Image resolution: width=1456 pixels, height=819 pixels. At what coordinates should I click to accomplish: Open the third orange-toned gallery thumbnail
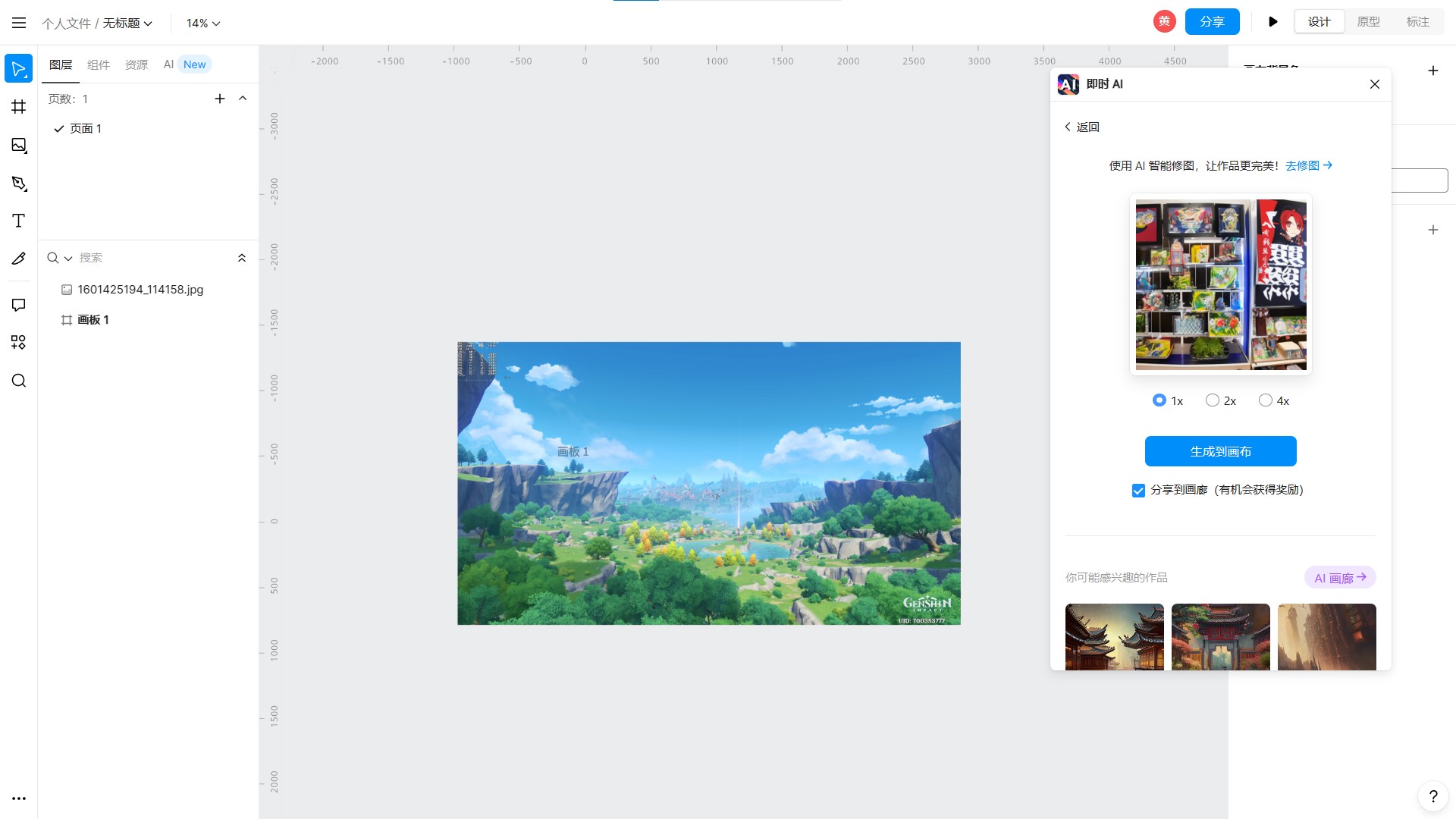(1327, 637)
